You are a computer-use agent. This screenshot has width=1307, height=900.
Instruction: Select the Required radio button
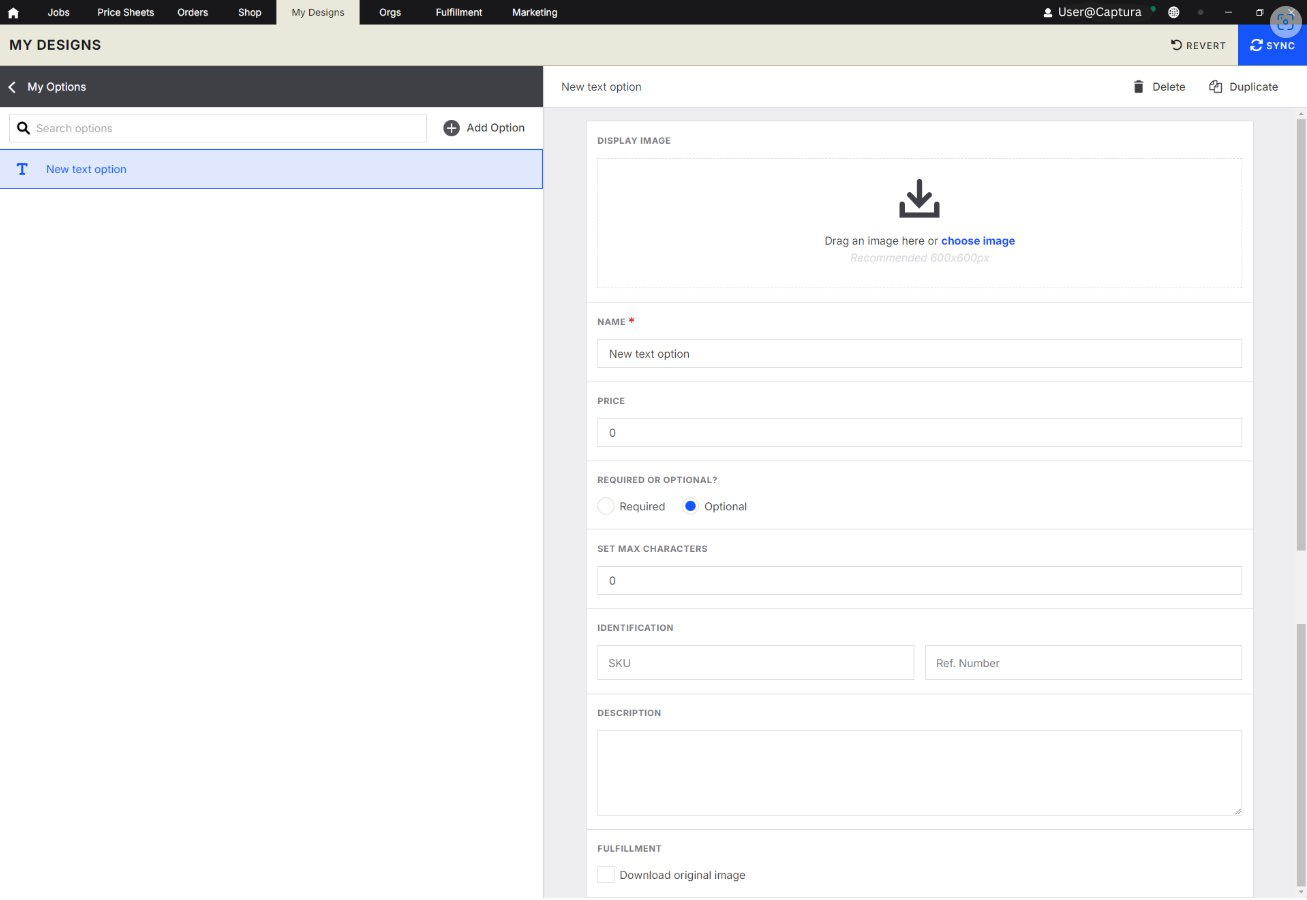[x=606, y=506]
